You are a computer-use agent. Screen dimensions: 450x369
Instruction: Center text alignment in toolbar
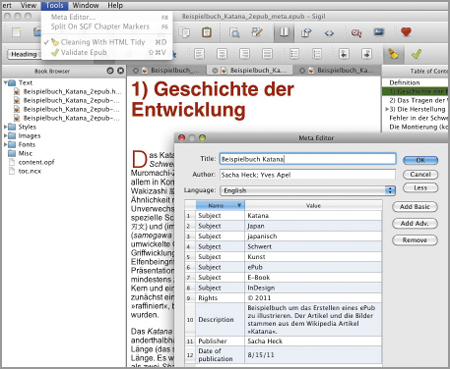coord(222,54)
